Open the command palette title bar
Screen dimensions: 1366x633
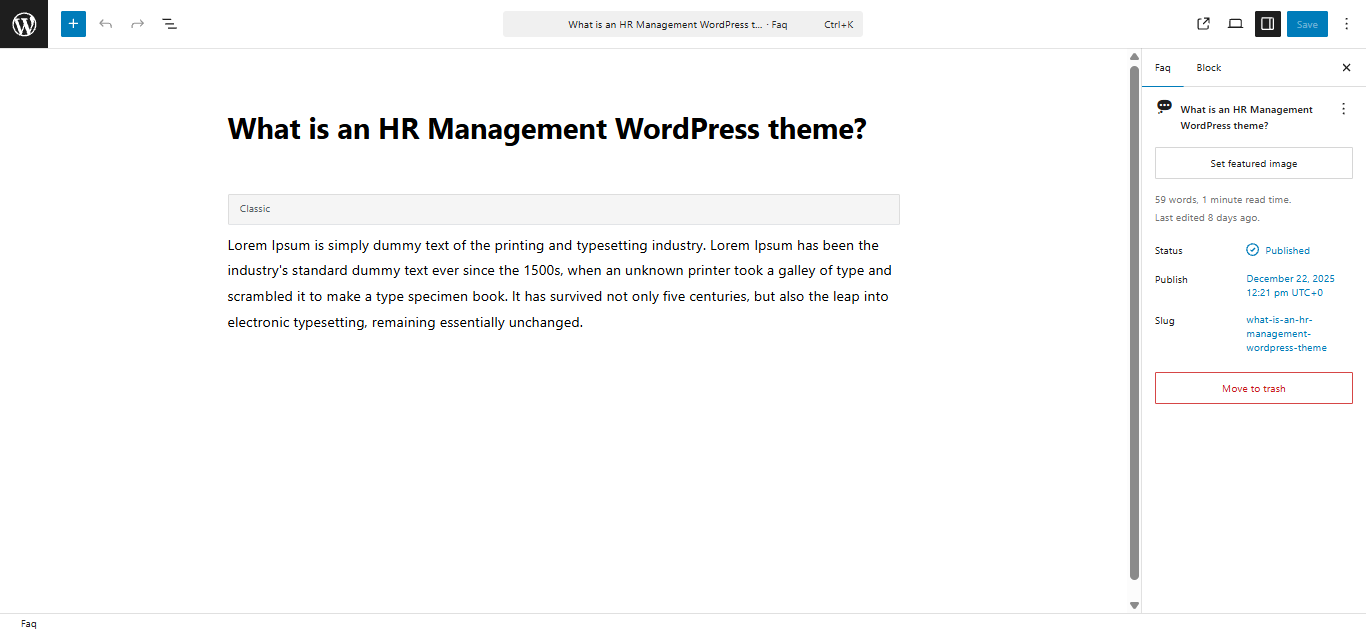click(682, 24)
